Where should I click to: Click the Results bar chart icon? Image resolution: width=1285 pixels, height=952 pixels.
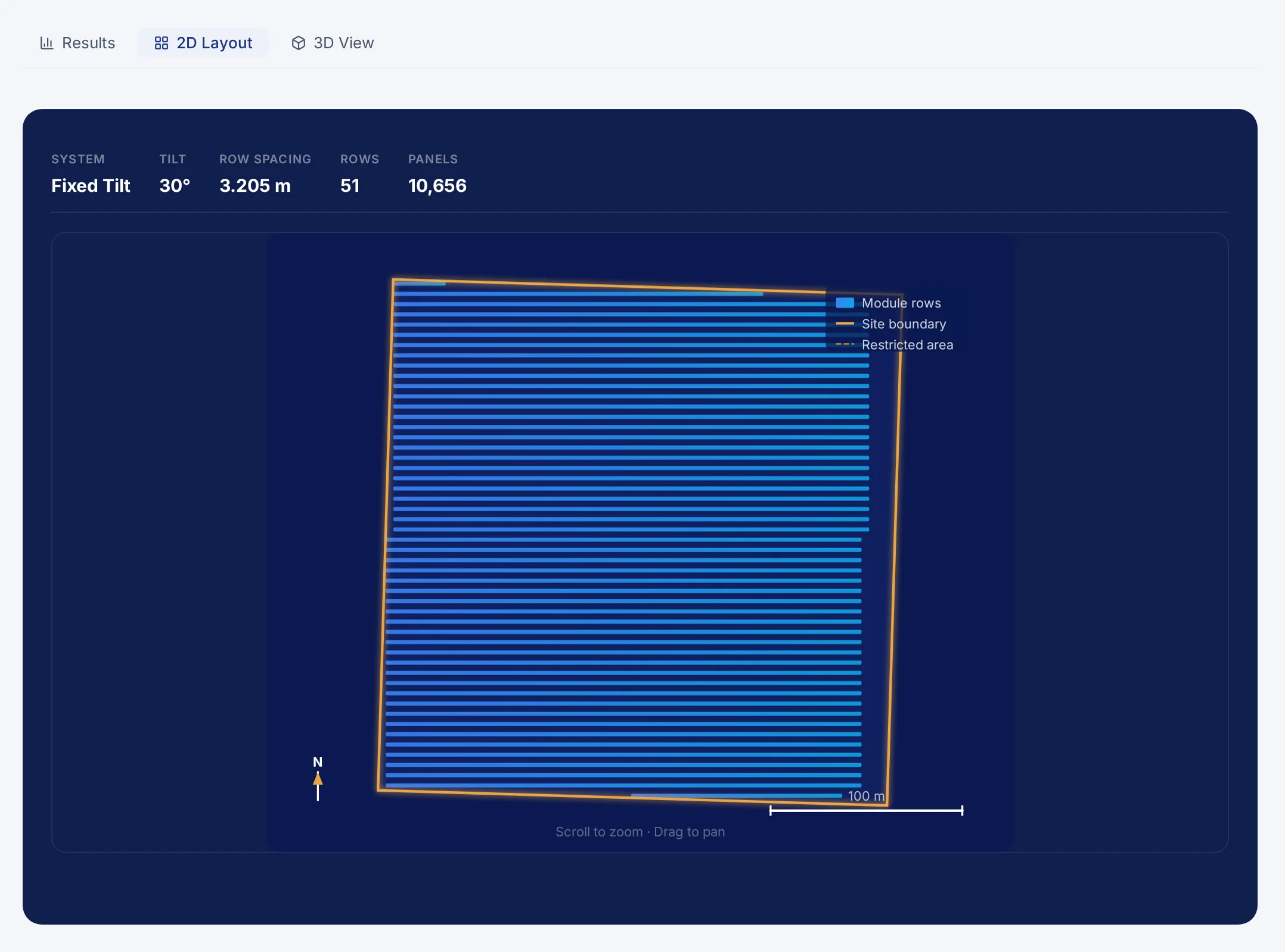click(x=46, y=43)
